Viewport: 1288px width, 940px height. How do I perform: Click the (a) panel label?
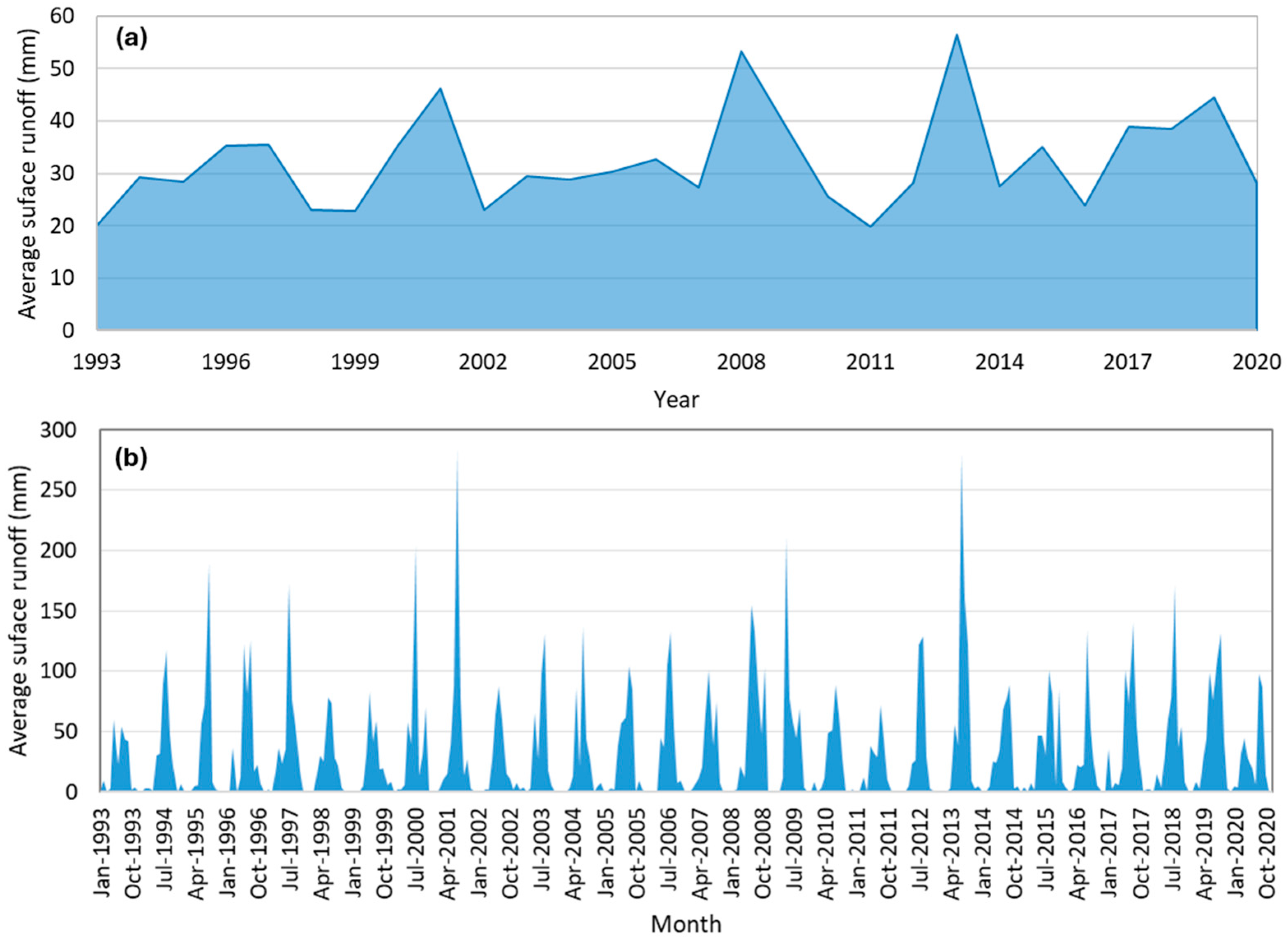click(x=132, y=39)
